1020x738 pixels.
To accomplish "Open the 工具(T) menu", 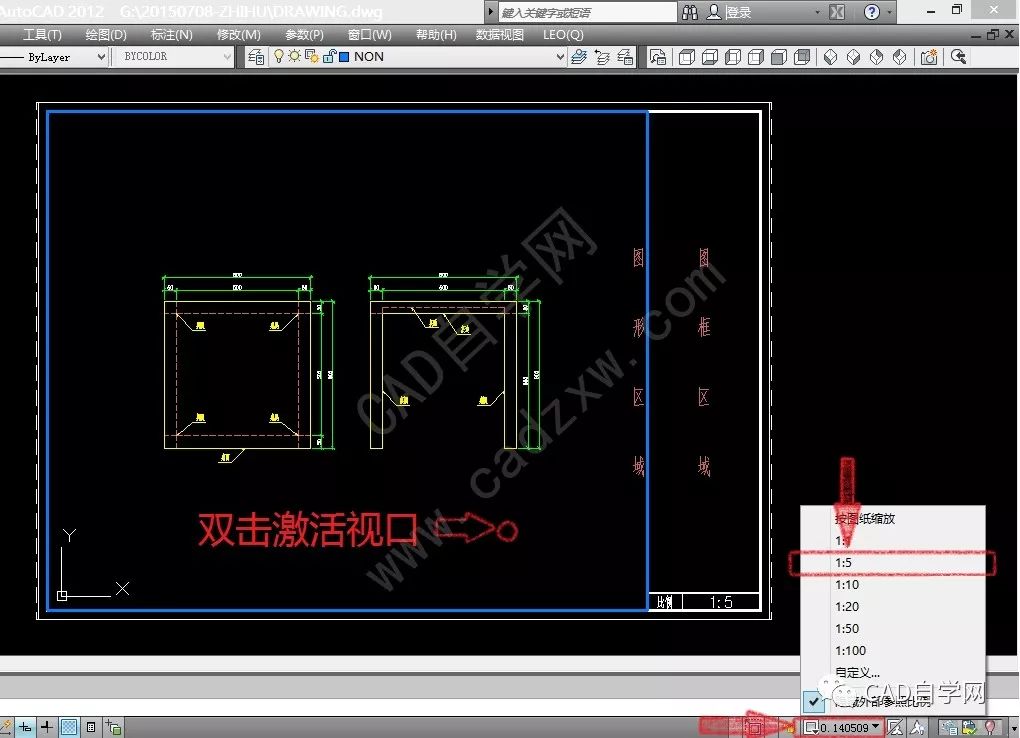I will click(42, 35).
